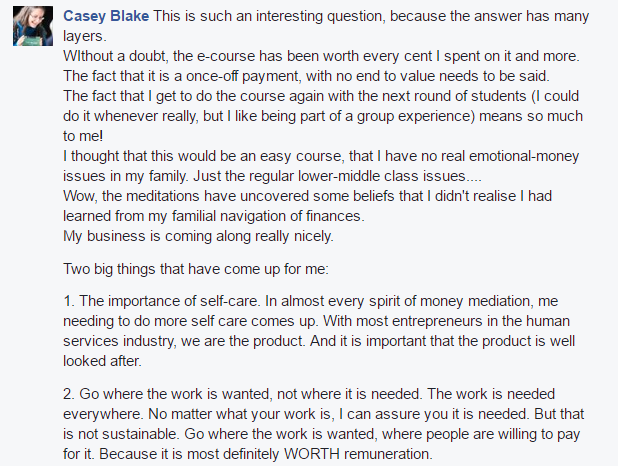Click the line starting 'is not sustainable'
Viewport: 618px width, 466px height.
pyautogui.click(x=321, y=434)
